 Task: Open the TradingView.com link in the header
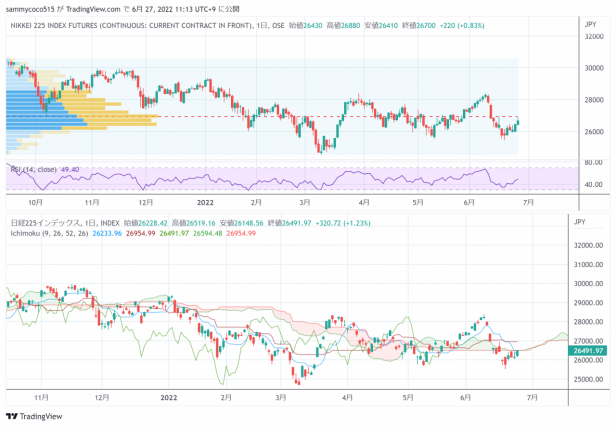coord(93,9)
